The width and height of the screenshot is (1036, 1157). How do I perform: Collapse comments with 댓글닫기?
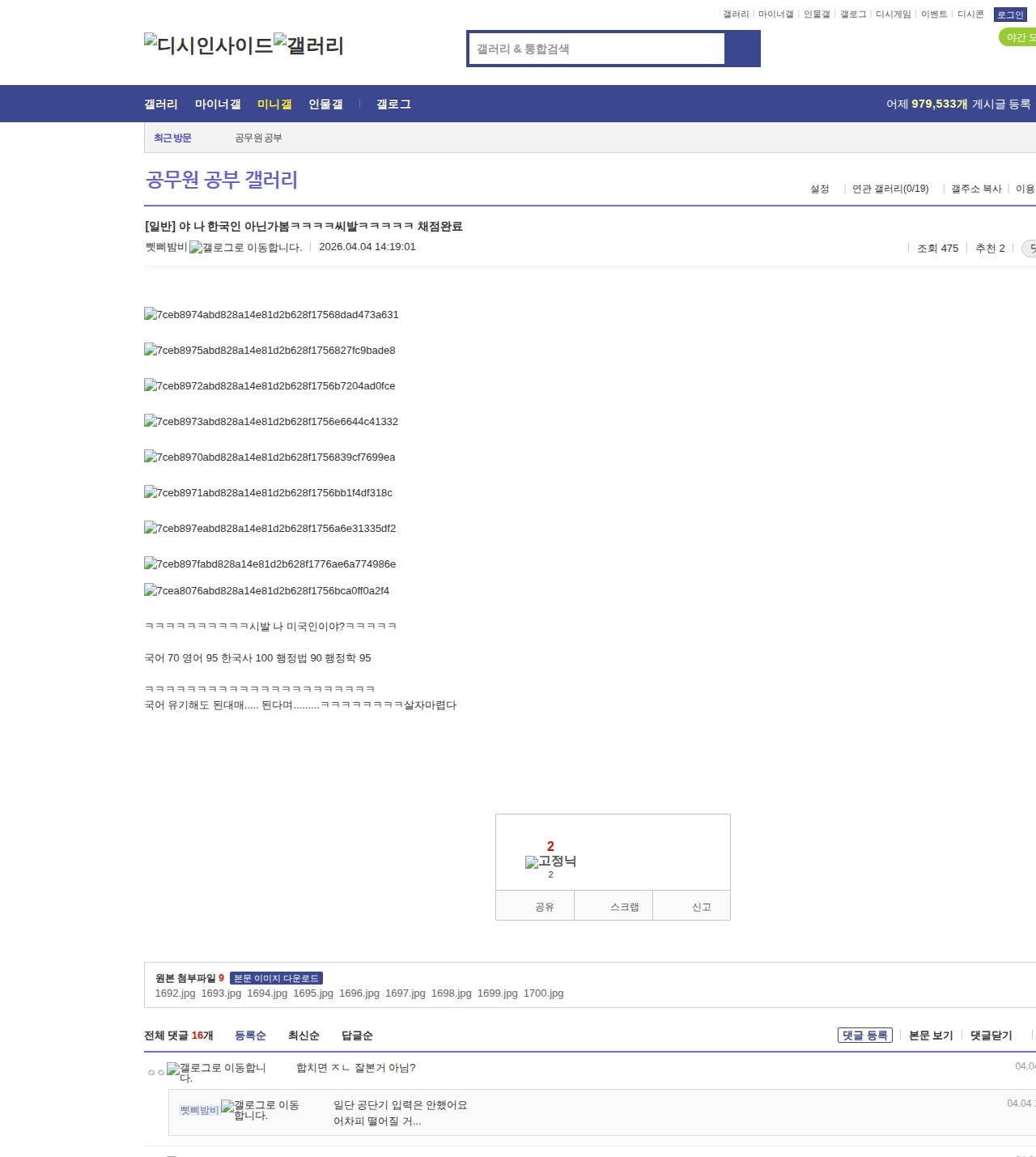(x=991, y=1036)
